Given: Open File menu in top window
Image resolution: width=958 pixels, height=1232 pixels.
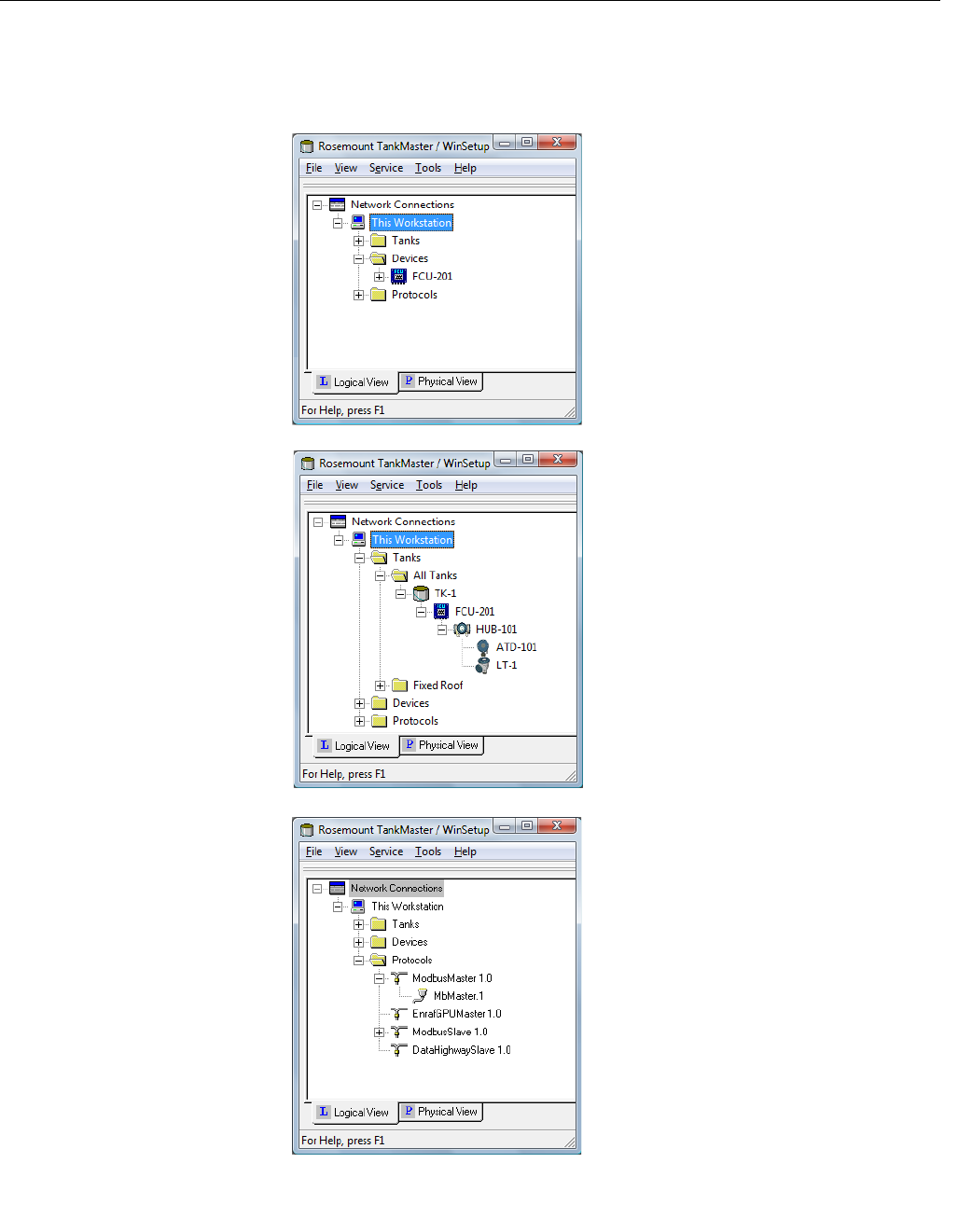Looking at the screenshot, I should 314,168.
